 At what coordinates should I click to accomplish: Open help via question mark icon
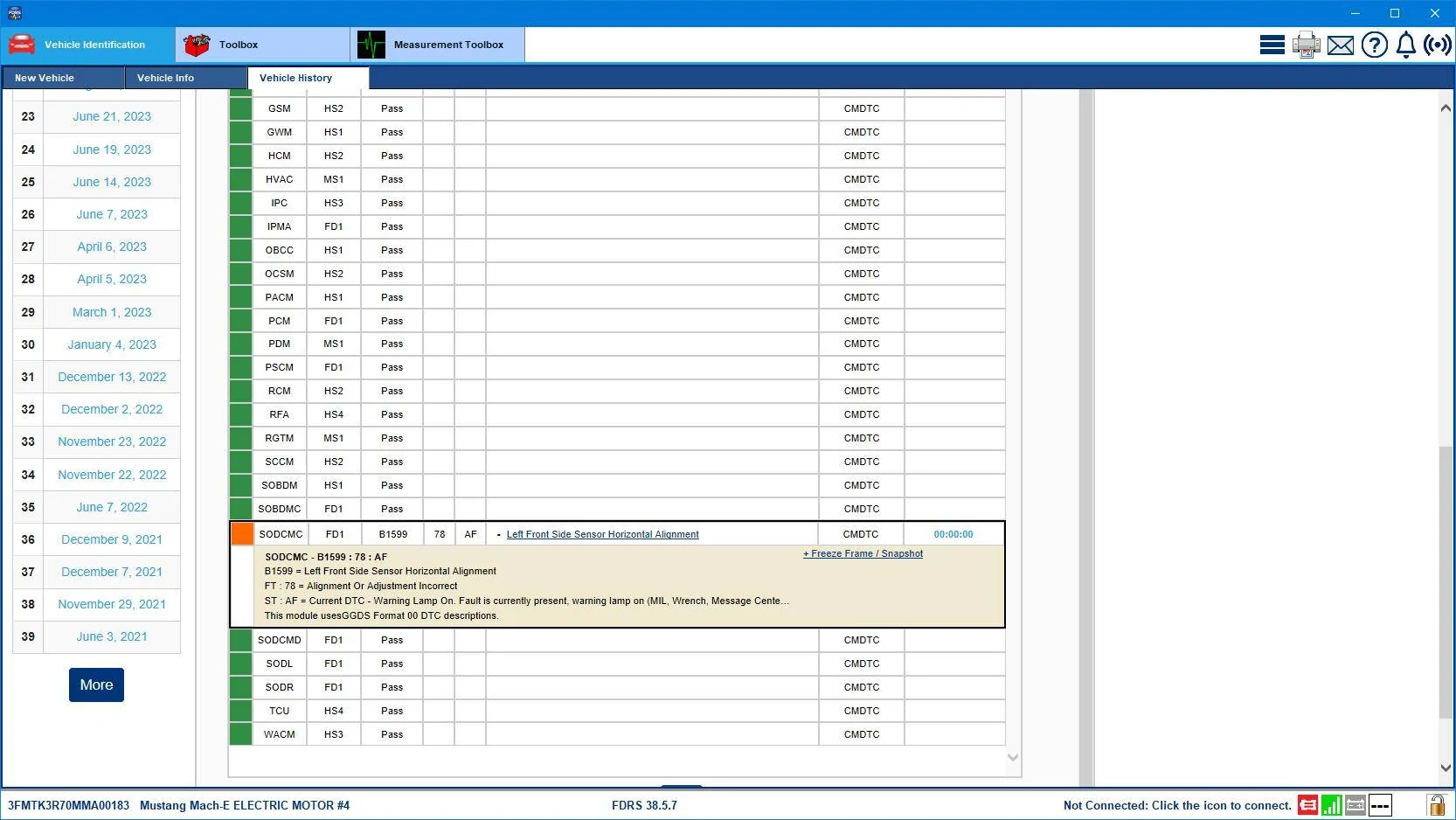tap(1374, 45)
